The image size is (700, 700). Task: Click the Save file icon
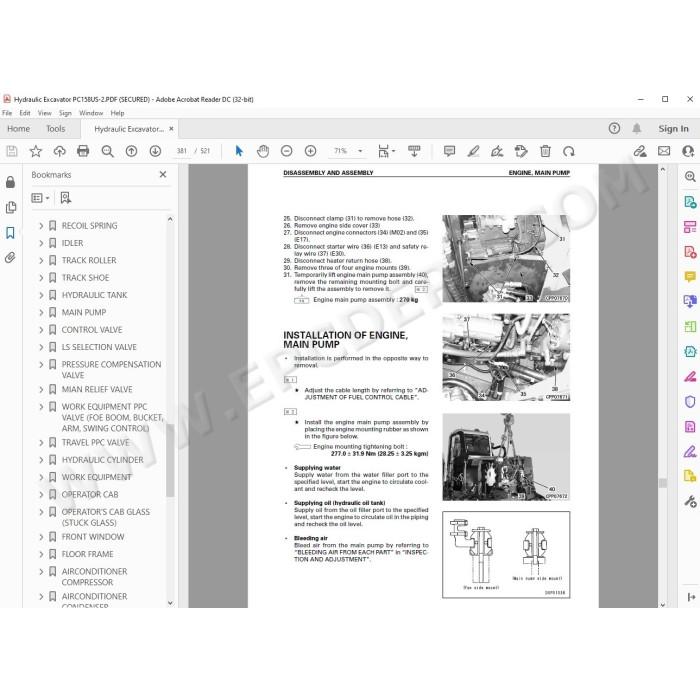point(12,151)
